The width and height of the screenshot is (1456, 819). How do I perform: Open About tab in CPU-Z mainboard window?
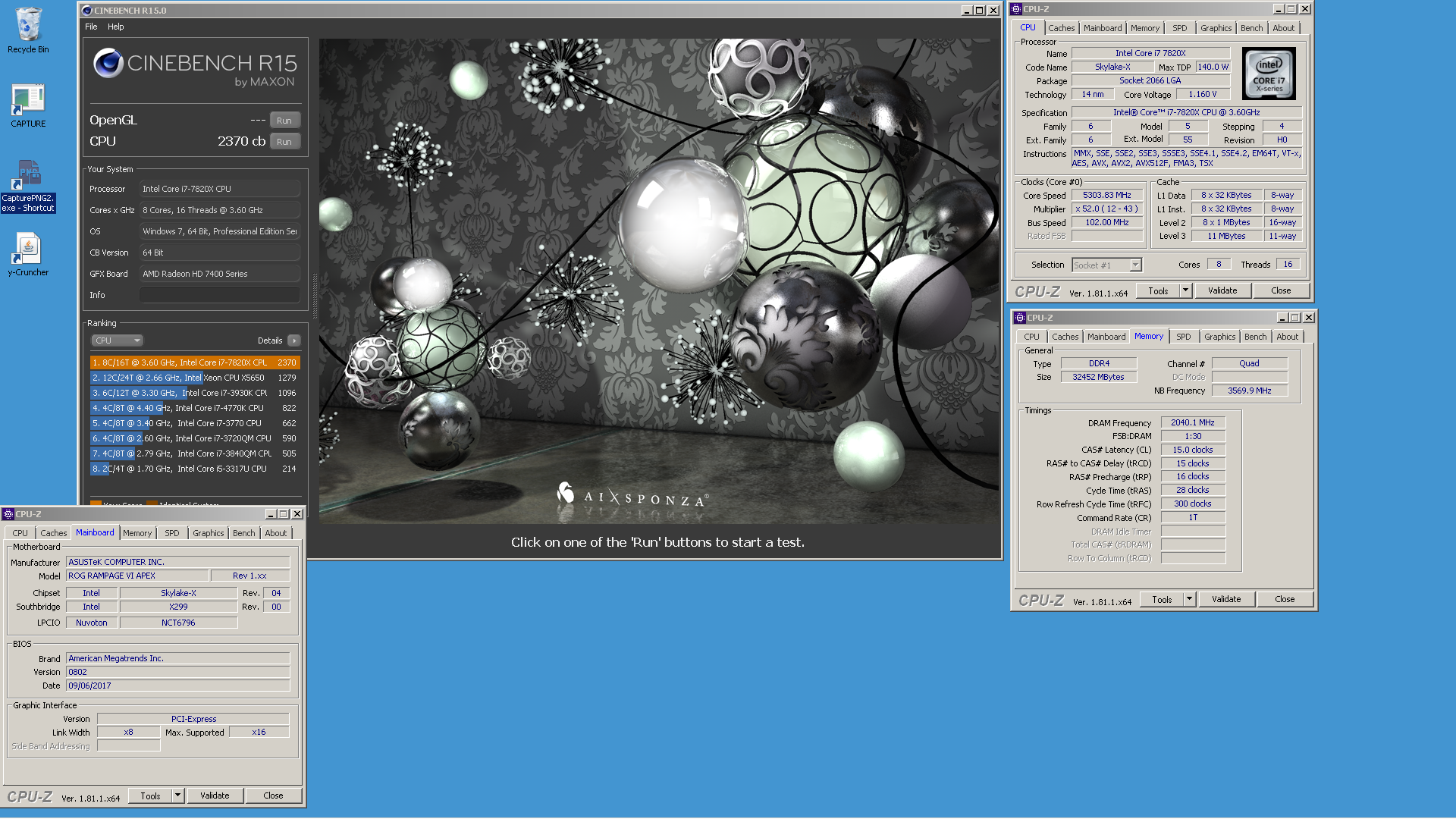[275, 533]
